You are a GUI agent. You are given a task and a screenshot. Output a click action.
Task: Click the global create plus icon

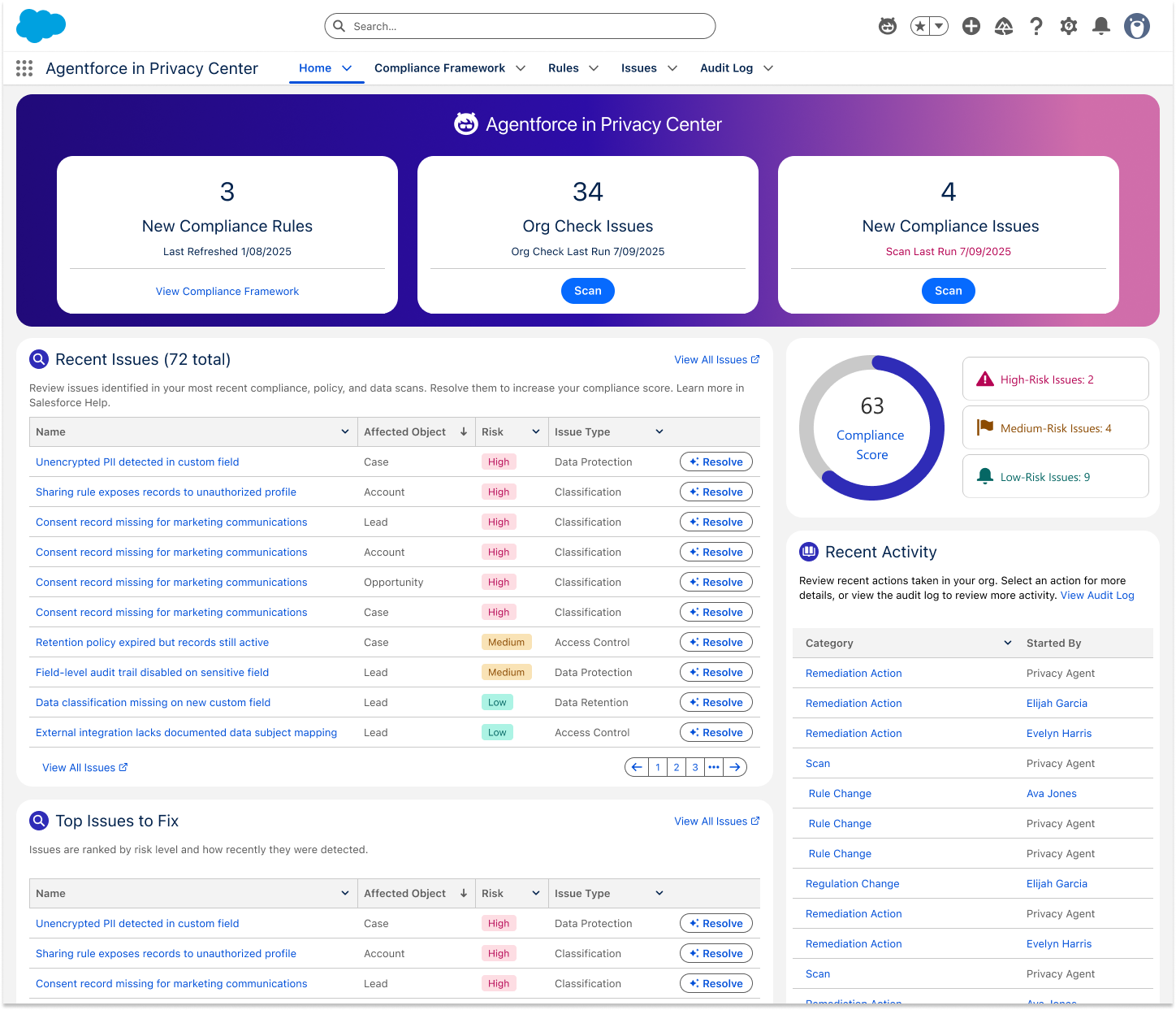tap(971, 27)
